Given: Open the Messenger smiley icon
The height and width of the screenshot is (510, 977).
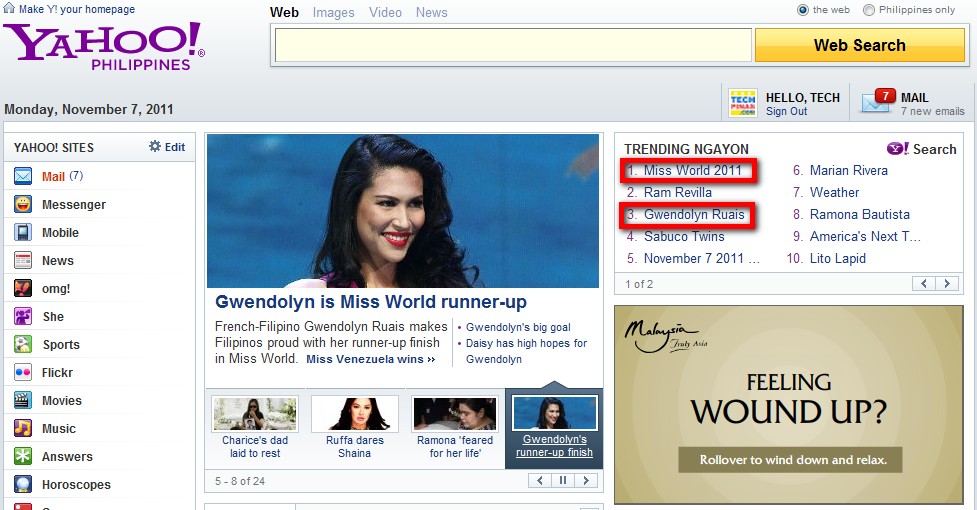Looking at the screenshot, I should 23,204.
